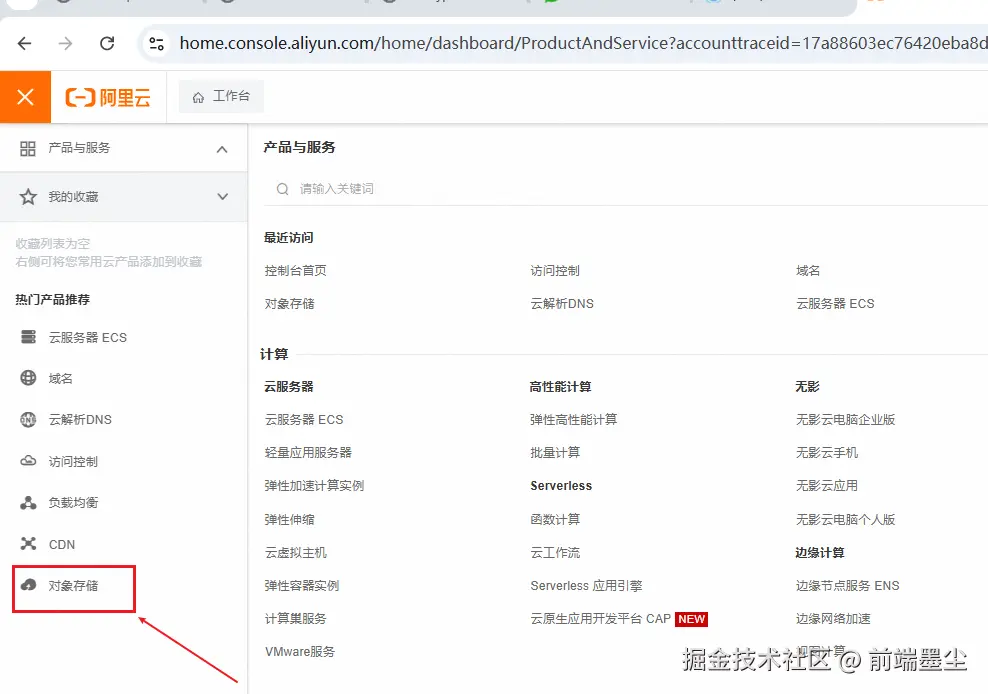The image size is (988, 694).
Task: Open 无影云手机
Action: [827, 453]
